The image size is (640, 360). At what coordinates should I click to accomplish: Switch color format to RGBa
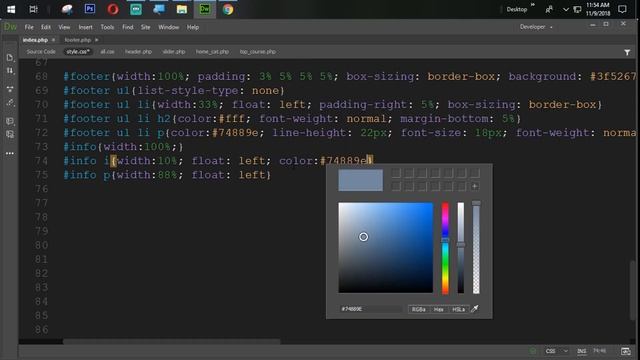pos(418,309)
